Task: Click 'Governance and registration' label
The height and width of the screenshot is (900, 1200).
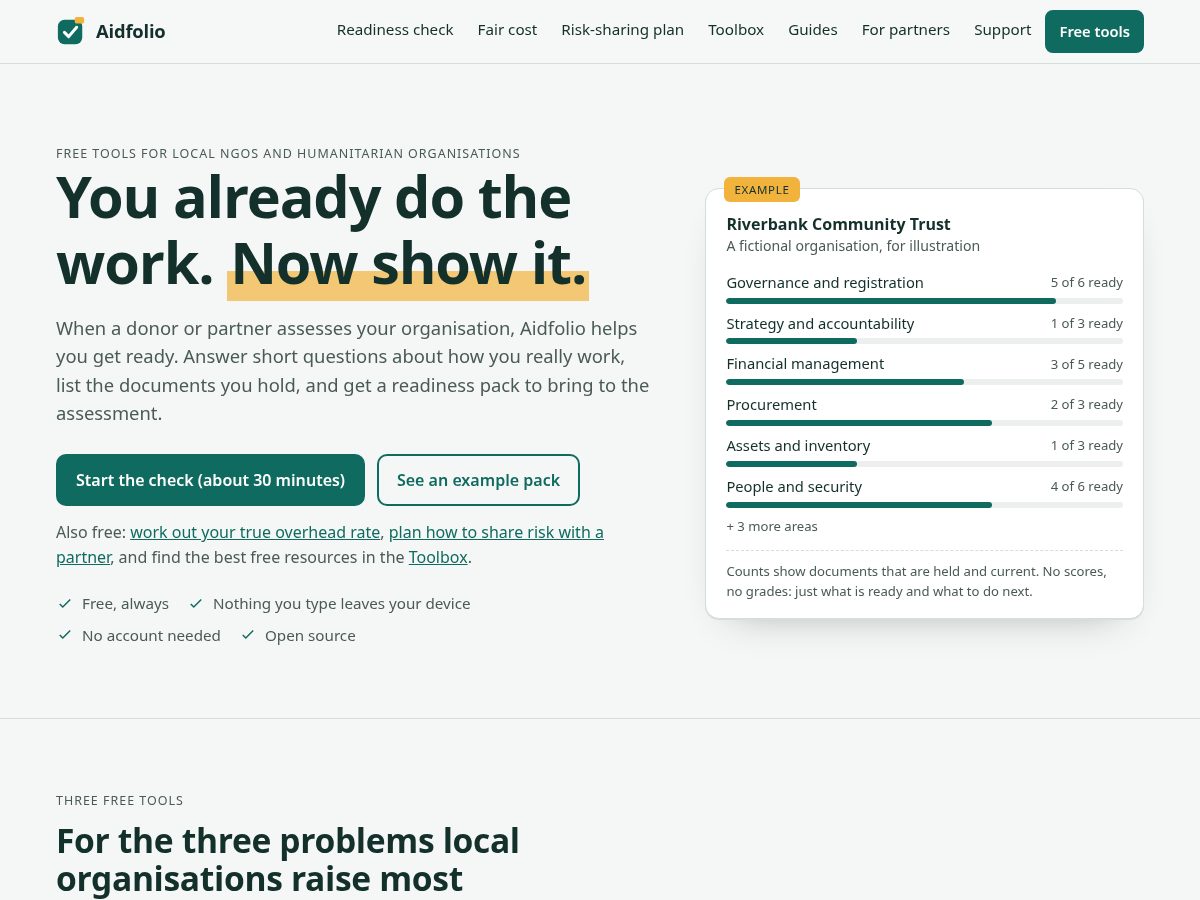Action: coord(825,283)
